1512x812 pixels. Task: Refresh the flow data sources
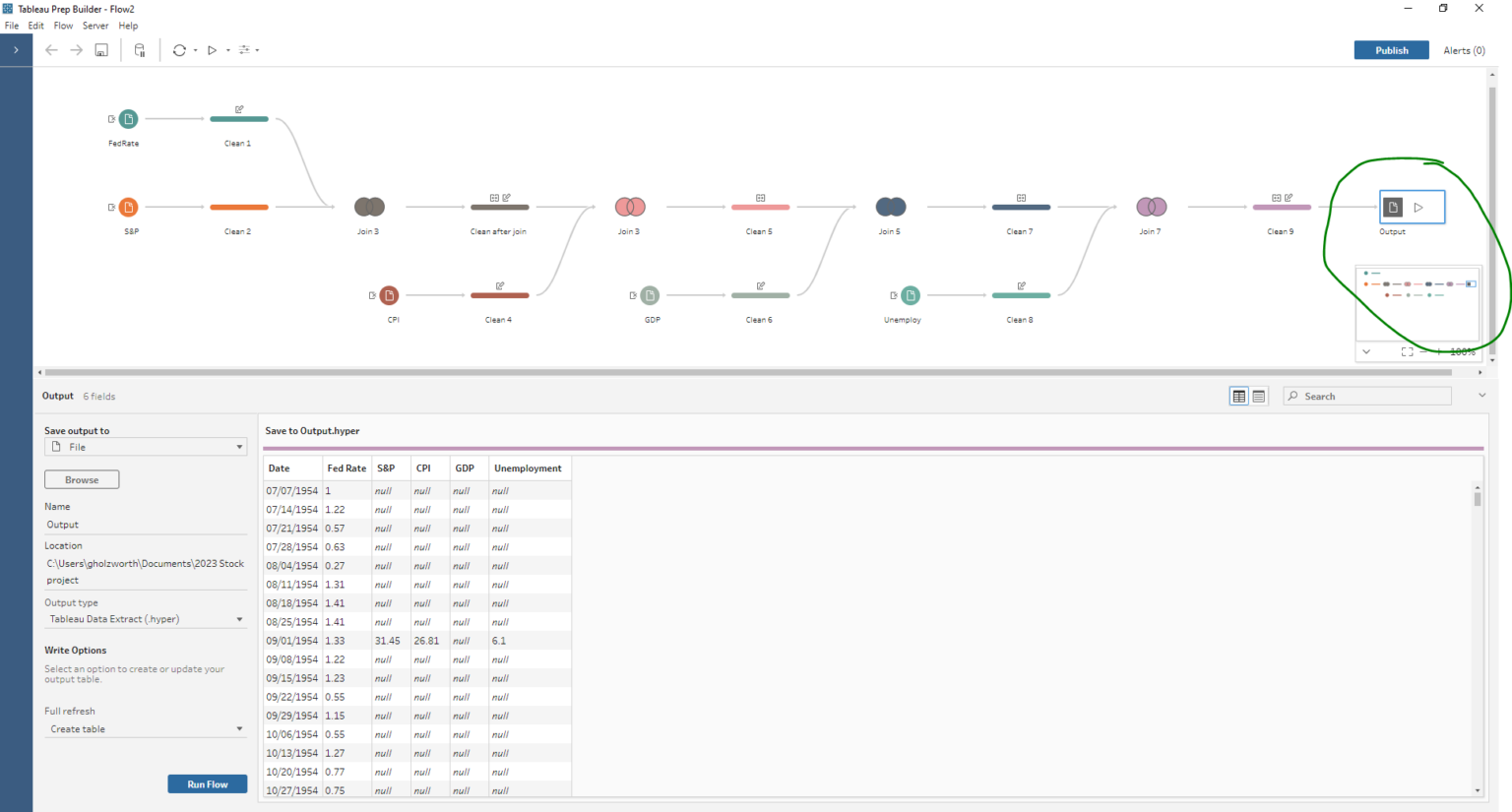pyautogui.click(x=179, y=49)
